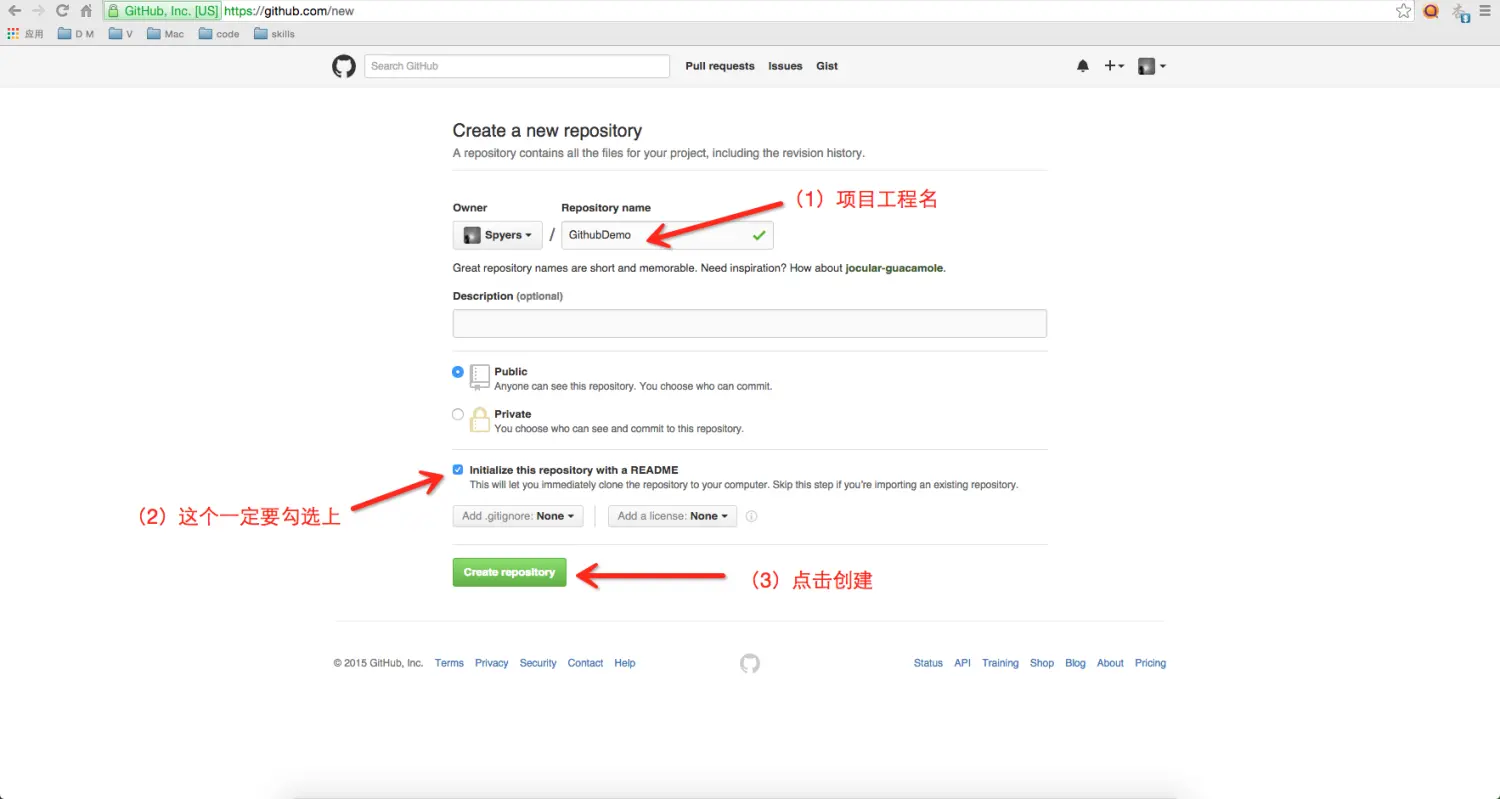Click the Search GitHub box
This screenshot has height=799, width=1500.
[517, 66]
